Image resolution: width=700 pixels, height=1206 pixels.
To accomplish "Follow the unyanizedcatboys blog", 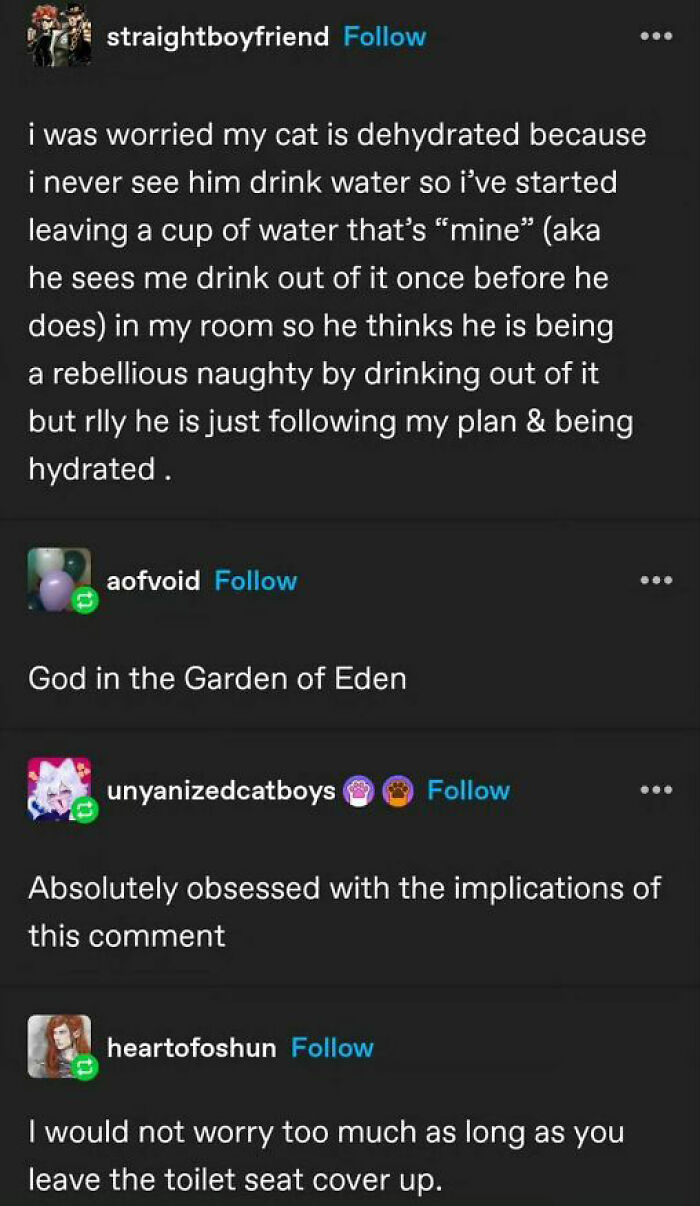I will pyautogui.click(x=468, y=790).
